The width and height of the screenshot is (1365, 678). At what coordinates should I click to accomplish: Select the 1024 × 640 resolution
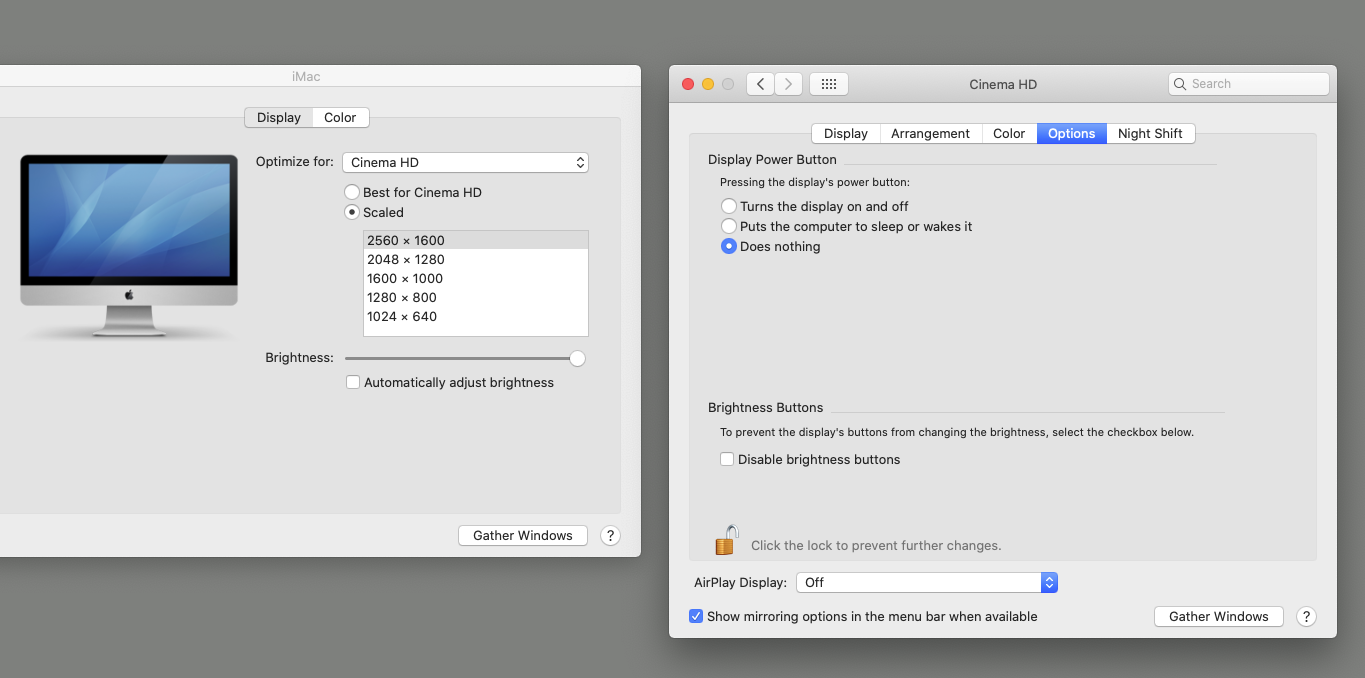(x=476, y=316)
